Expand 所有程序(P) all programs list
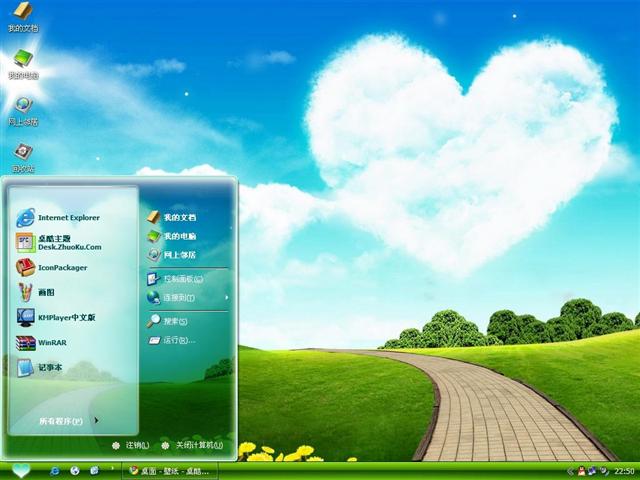Viewport: 640px width, 480px height. pyautogui.click(x=69, y=421)
